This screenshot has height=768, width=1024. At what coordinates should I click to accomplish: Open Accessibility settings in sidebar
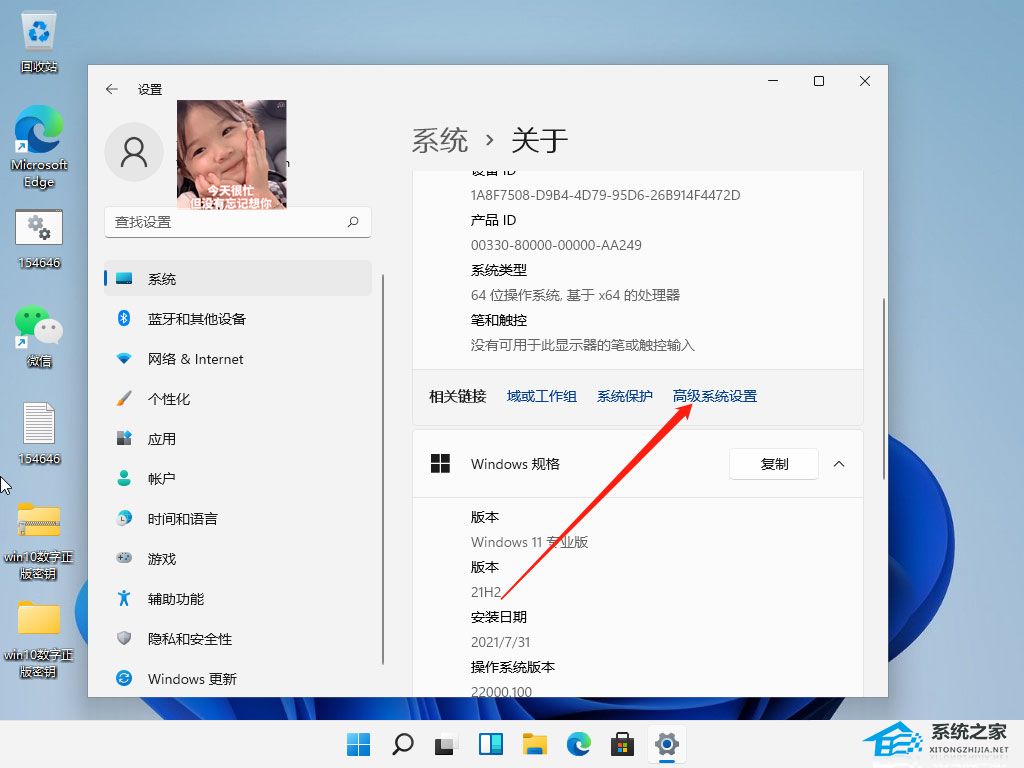coord(175,599)
